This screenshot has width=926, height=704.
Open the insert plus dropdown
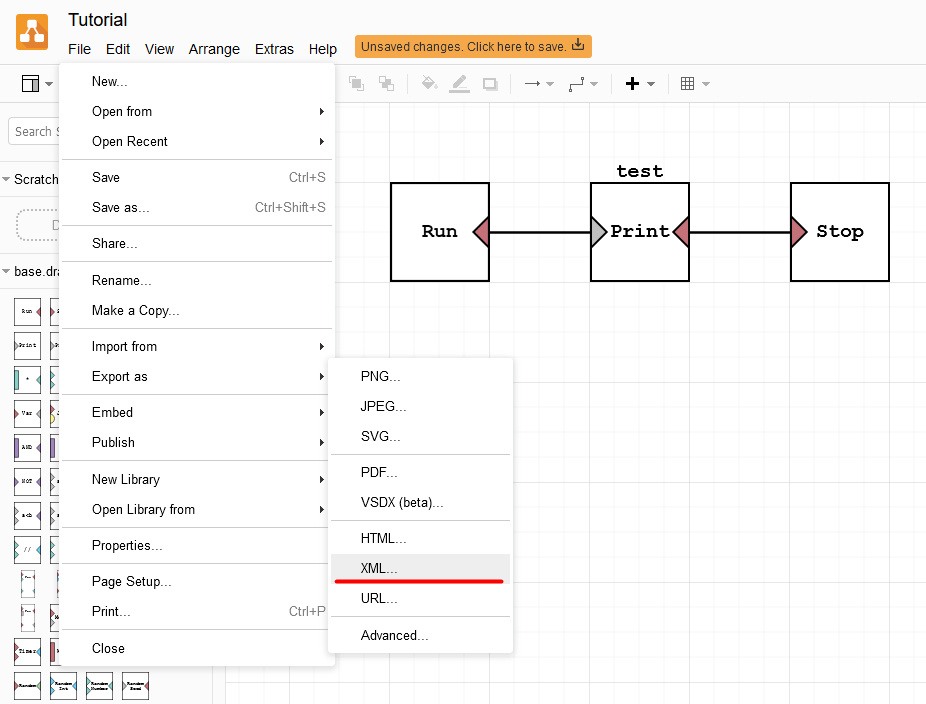click(639, 84)
